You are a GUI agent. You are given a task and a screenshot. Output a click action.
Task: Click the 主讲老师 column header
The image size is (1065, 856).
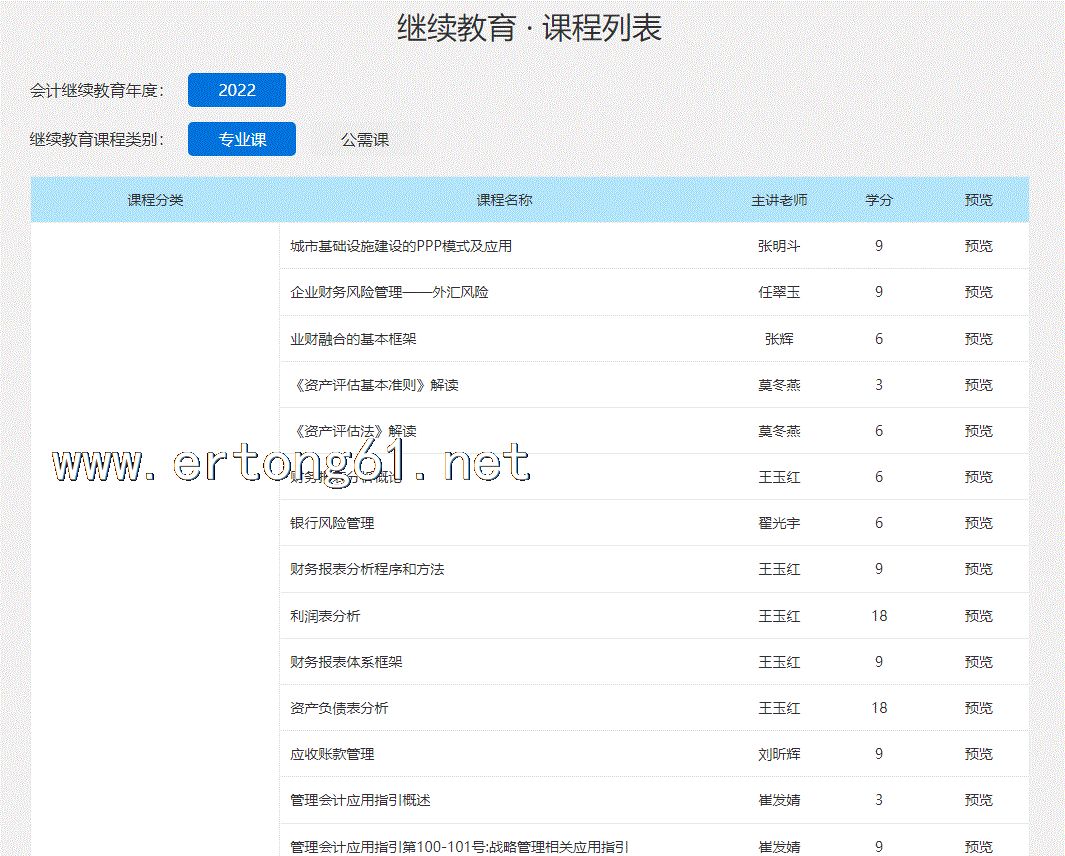[x=779, y=200]
